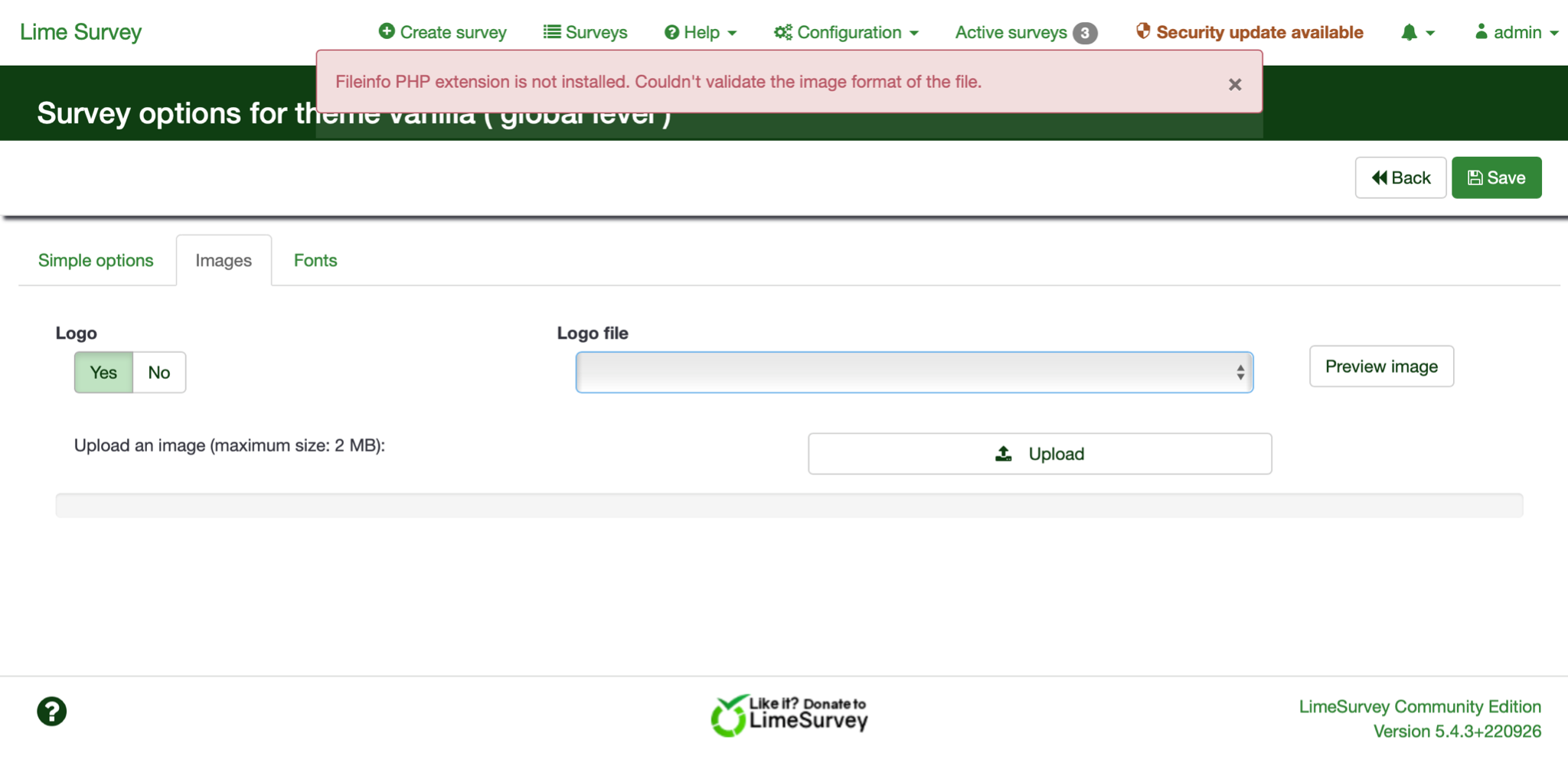The height and width of the screenshot is (769, 1568).
Task: Click the upload progress bar
Action: (789, 505)
